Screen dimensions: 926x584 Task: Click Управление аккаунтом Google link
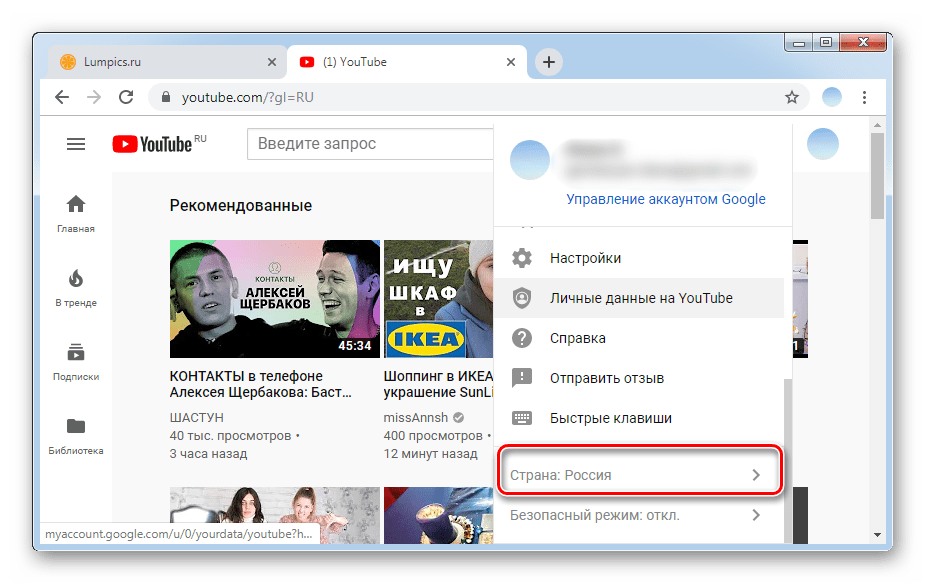click(x=665, y=199)
